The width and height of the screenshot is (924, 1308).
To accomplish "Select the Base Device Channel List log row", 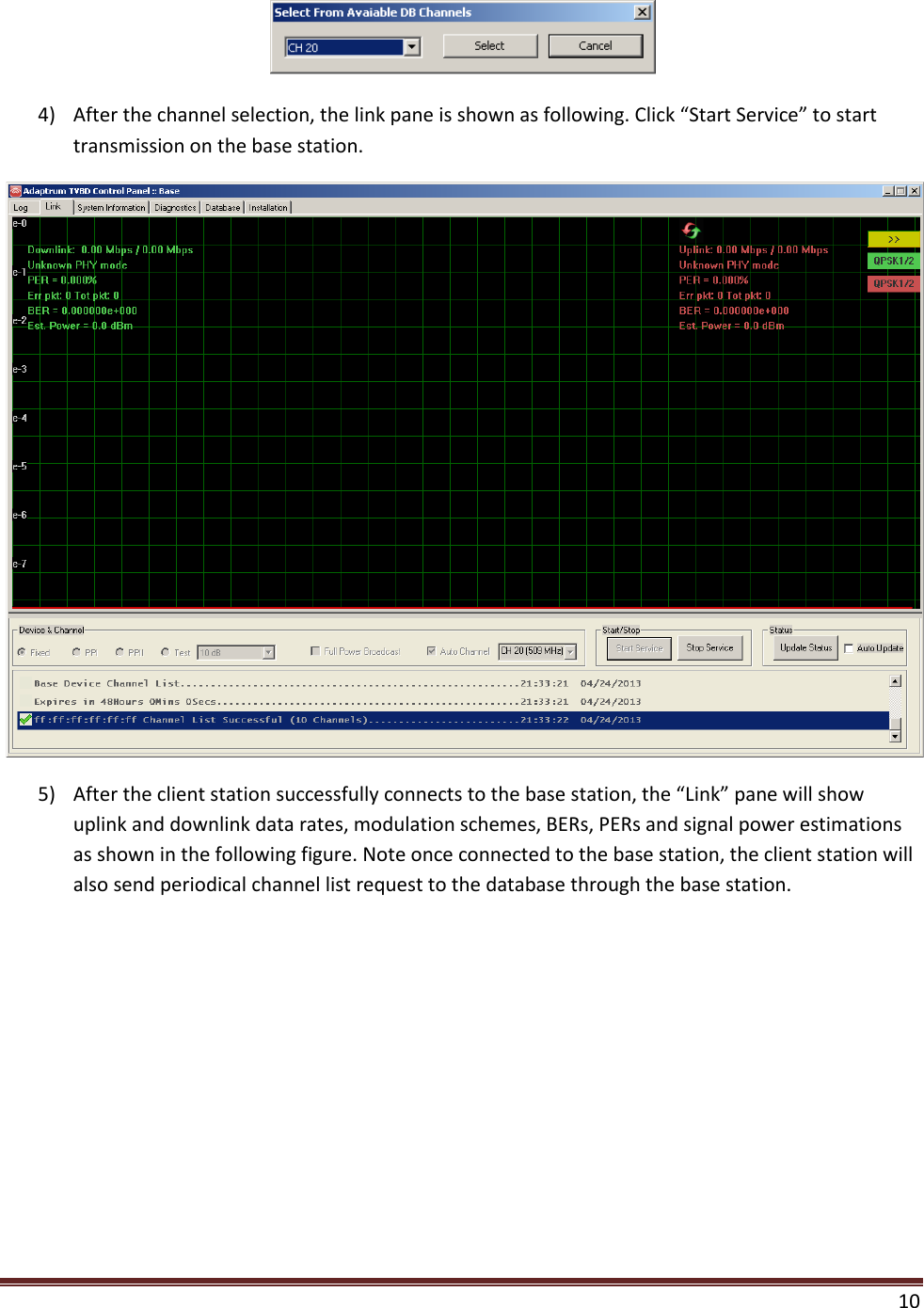I will 454,684.
